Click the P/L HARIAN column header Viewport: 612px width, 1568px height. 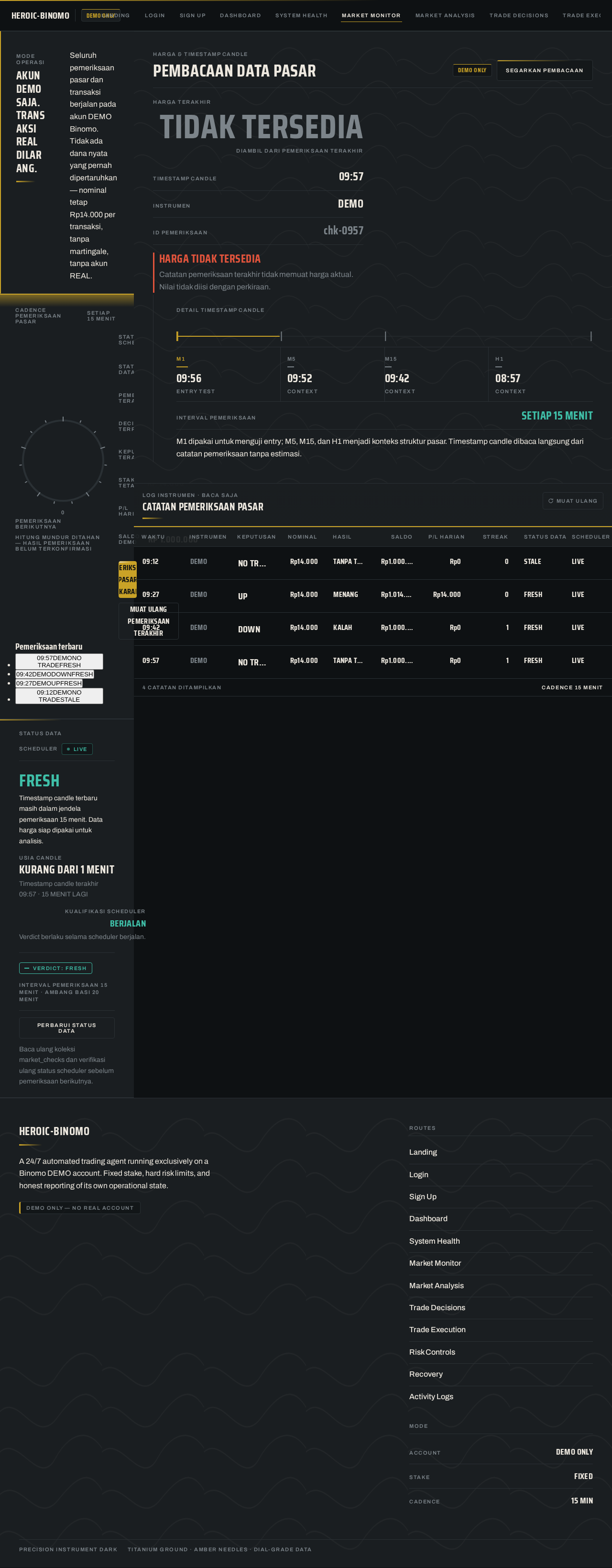[446, 537]
